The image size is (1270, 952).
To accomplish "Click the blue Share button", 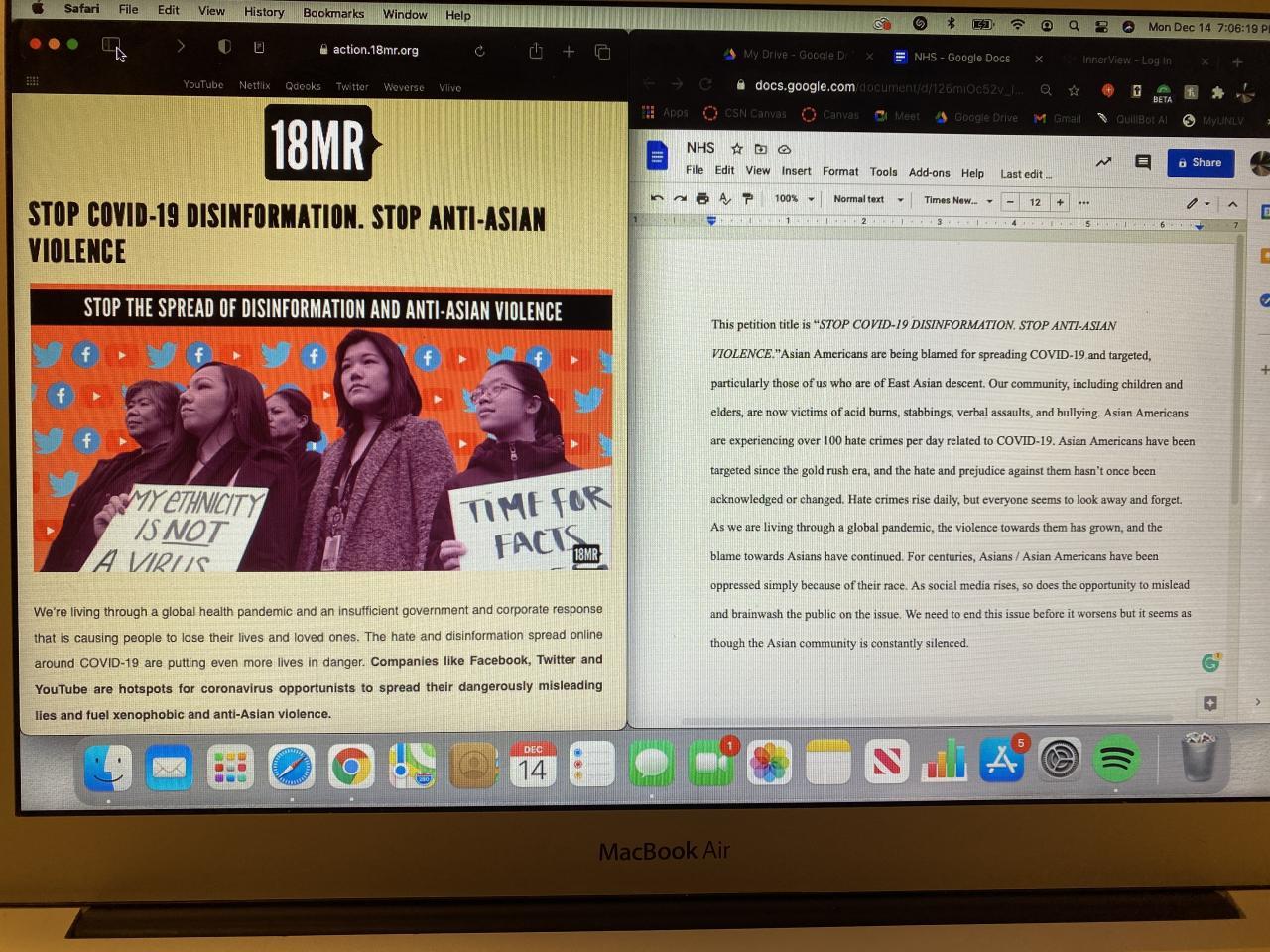I will point(1200,163).
